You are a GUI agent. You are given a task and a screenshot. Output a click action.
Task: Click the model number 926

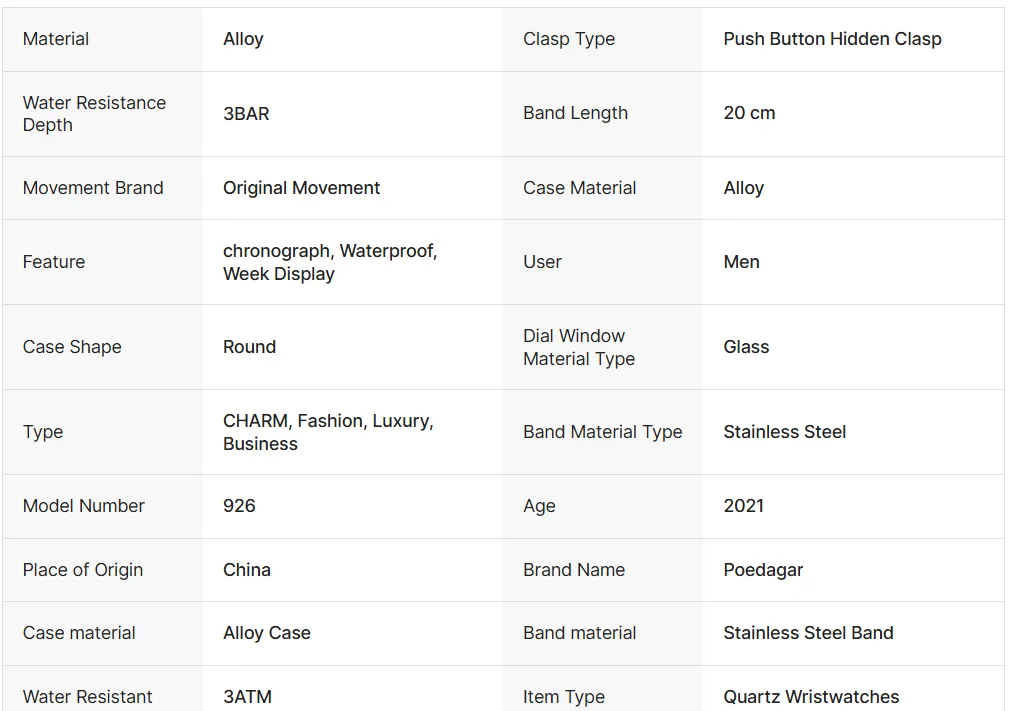[239, 506]
